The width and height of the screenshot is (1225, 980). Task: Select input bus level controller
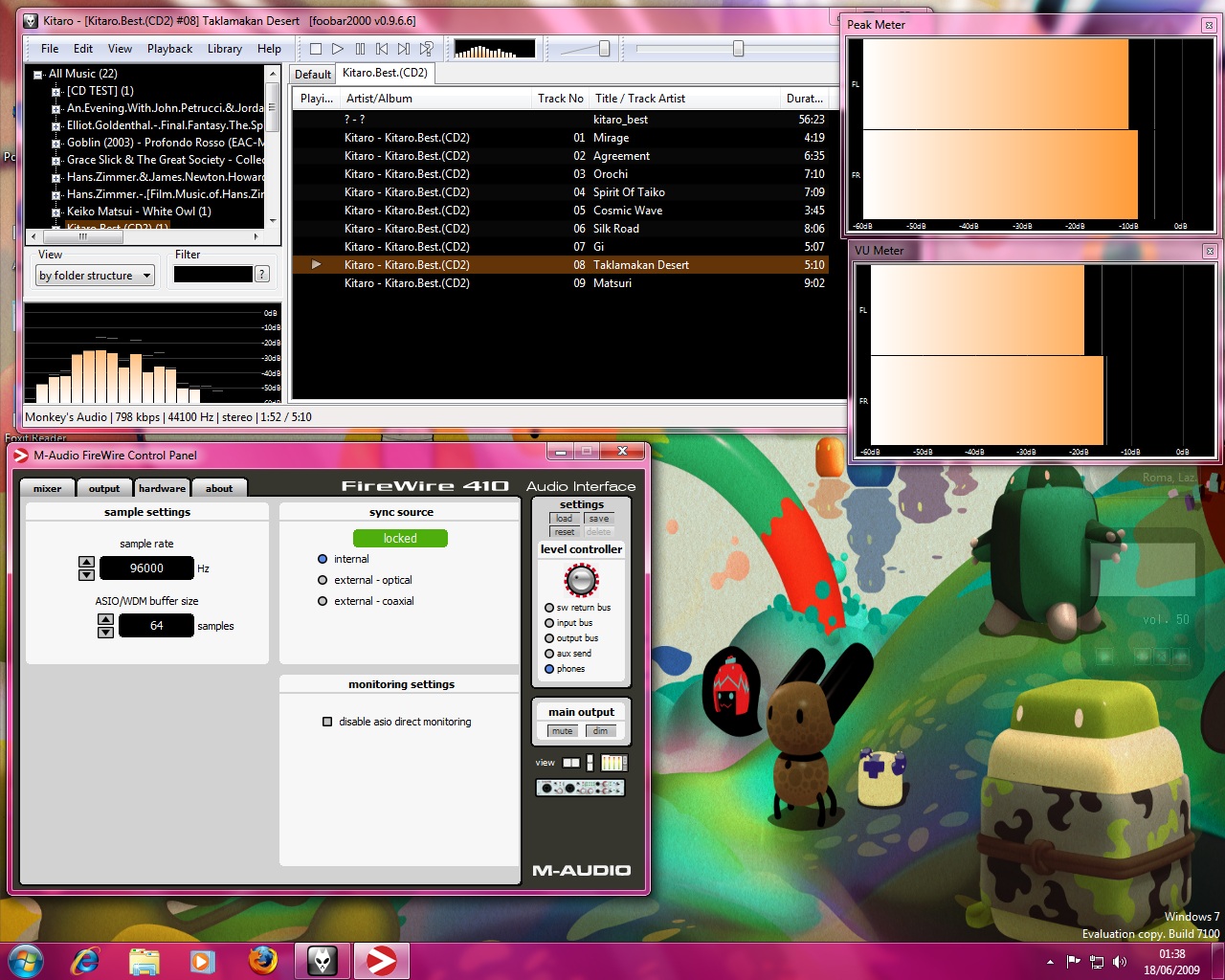click(549, 623)
